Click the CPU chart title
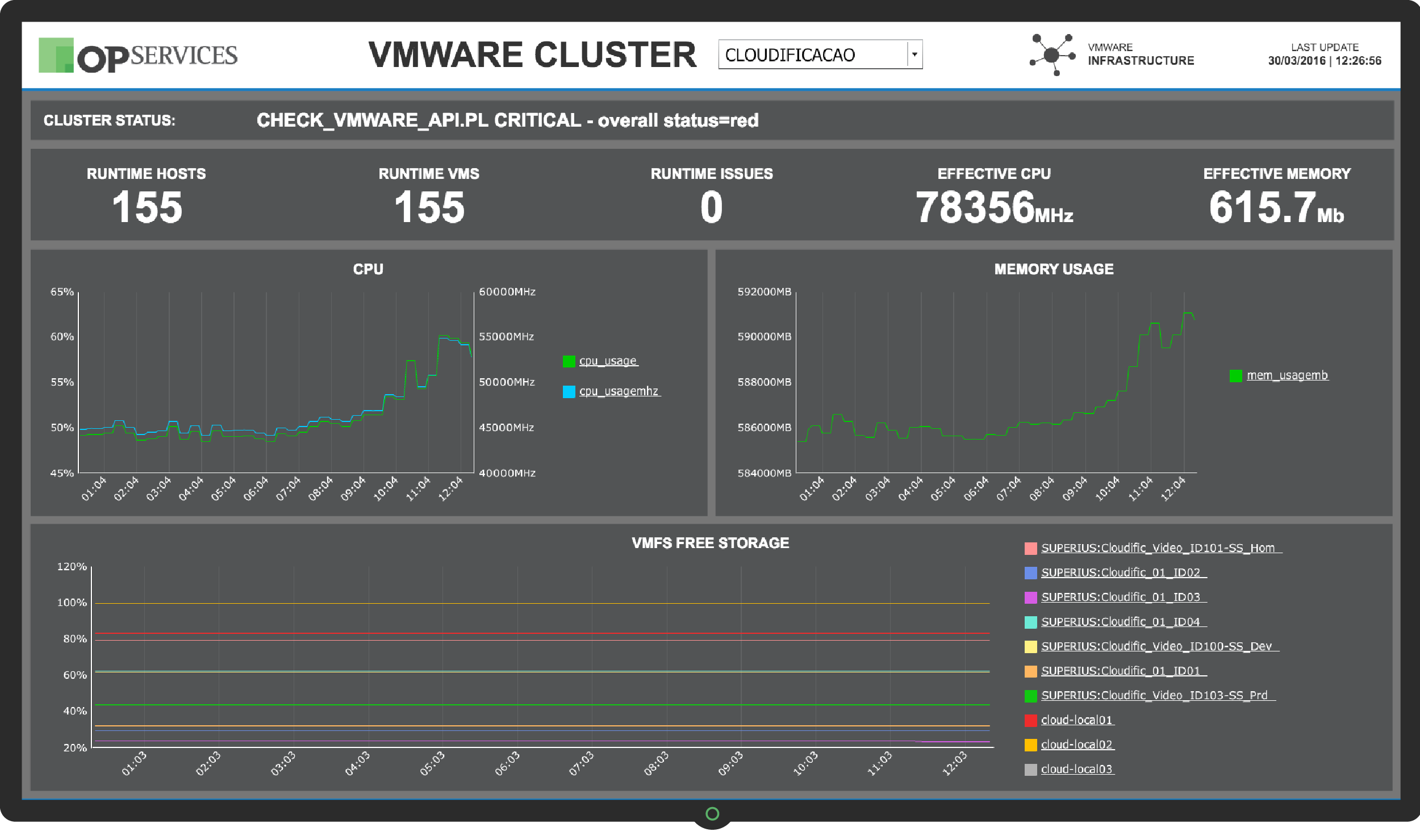The width and height of the screenshot is (1420, 840). pyautogui.click(x=368, y=269)
